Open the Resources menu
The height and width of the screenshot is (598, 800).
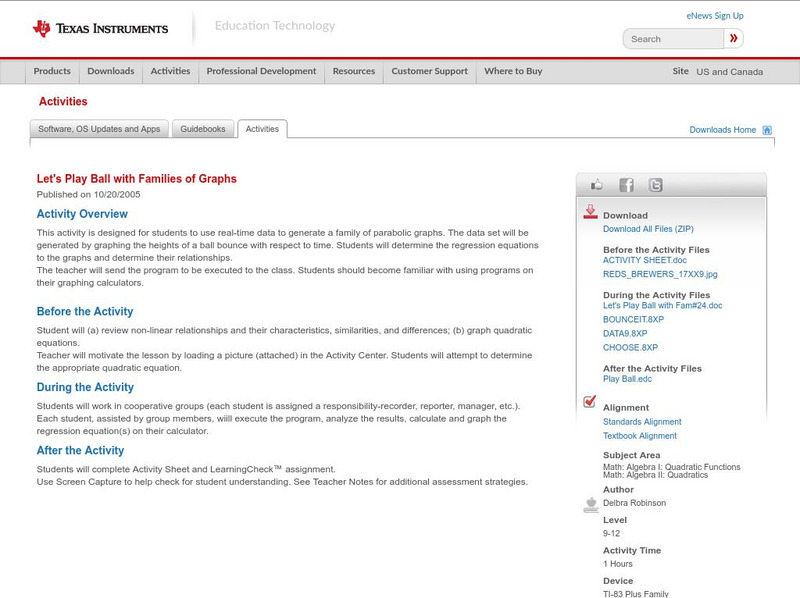pyautogui.click(x=354, y=71)
